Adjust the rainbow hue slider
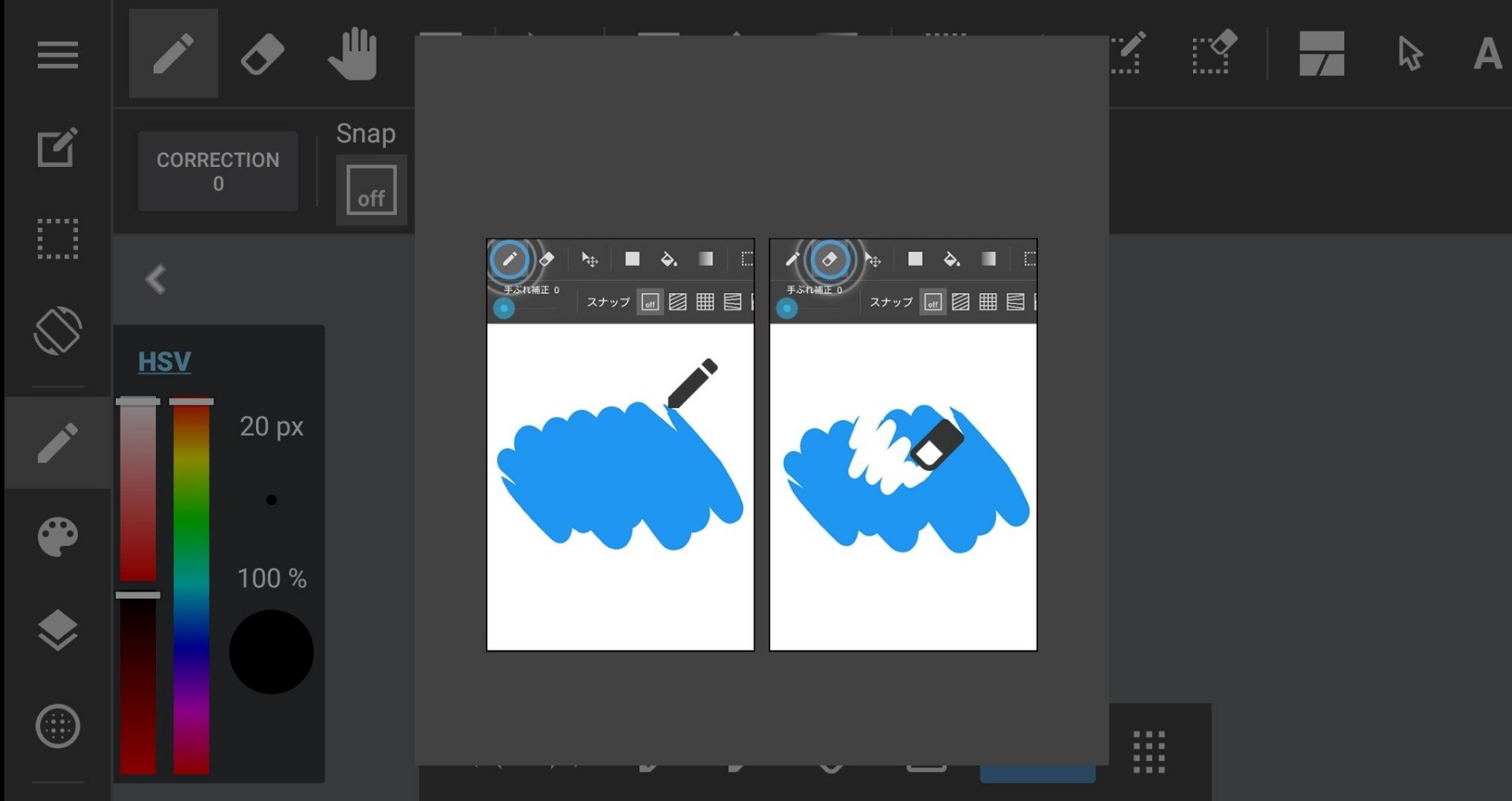The image size is (1512, 801). click(x=191, y=587)
